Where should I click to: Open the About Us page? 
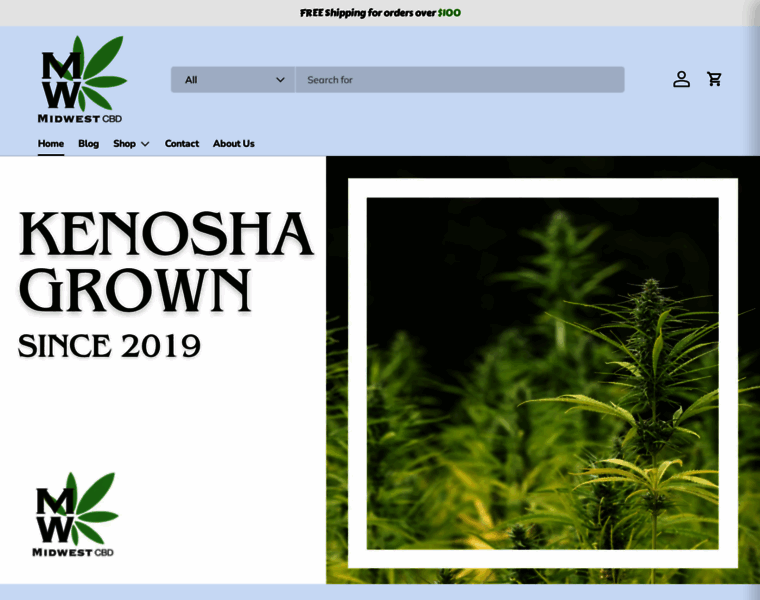pos(234,143)
